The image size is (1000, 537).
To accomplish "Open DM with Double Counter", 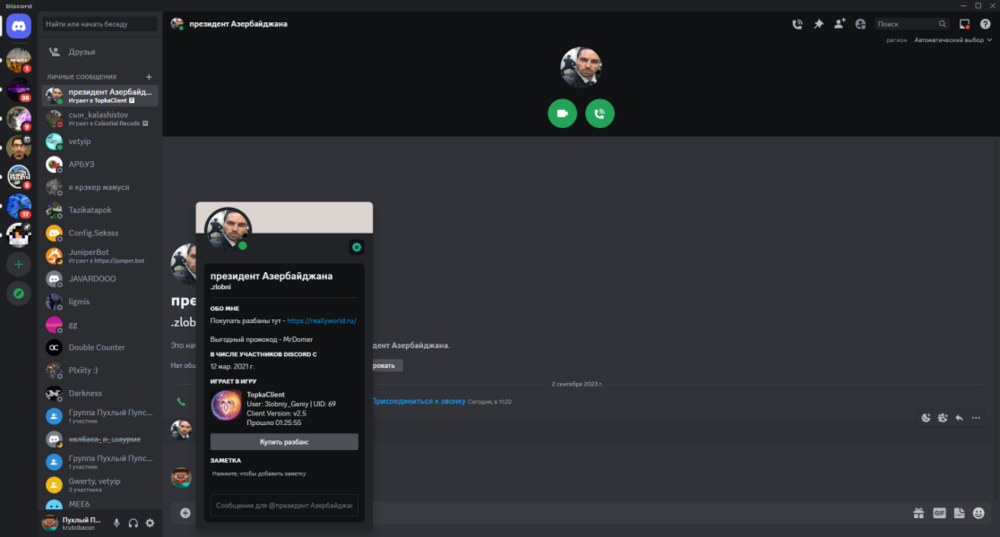I will click(99, 347).
